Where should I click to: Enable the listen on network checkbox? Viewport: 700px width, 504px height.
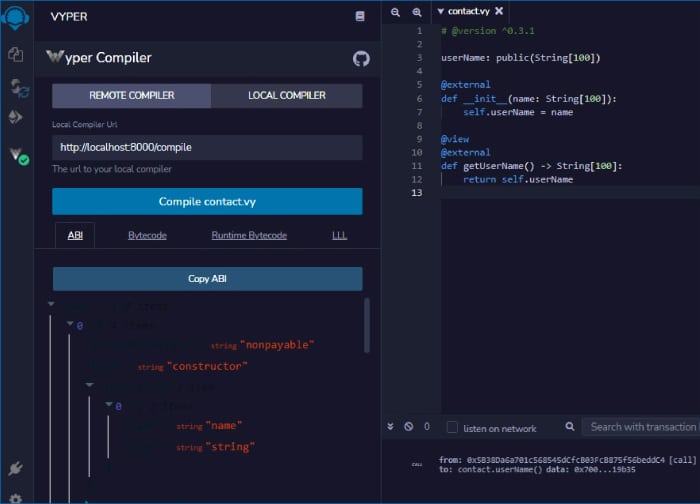tap(452, 427)
